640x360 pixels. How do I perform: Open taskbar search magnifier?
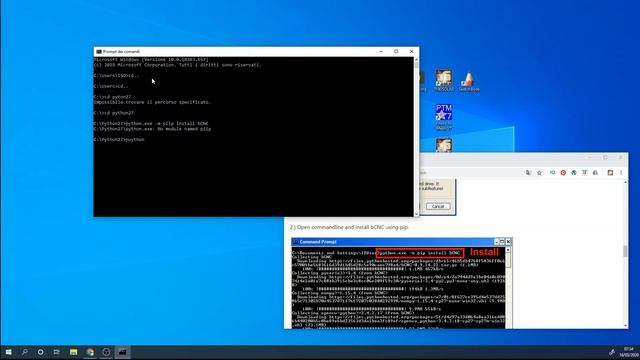point(24,352)
